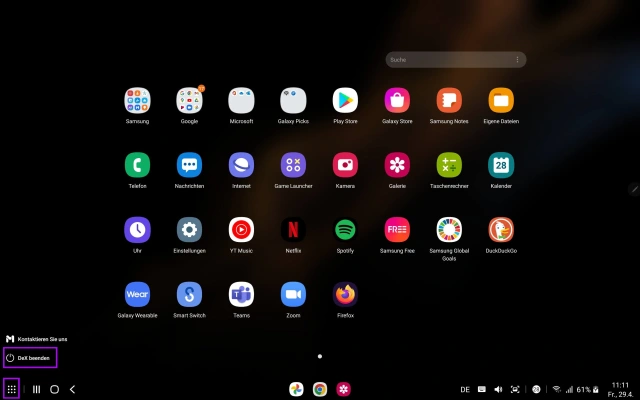
Task: Launch Zoom
Action: click(x=293, y=294)
